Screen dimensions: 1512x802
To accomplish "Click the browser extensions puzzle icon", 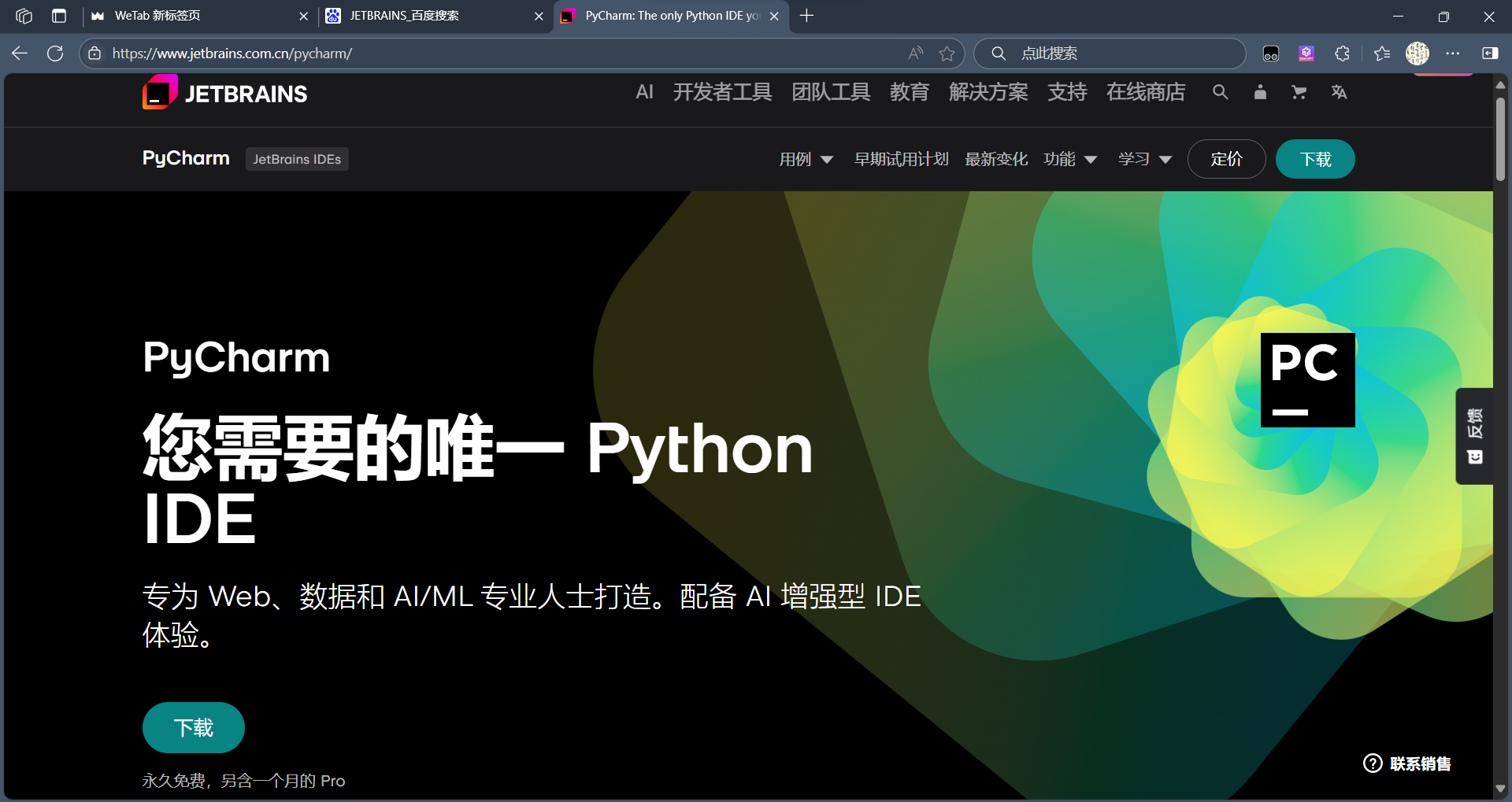I will pos(1341,53).
